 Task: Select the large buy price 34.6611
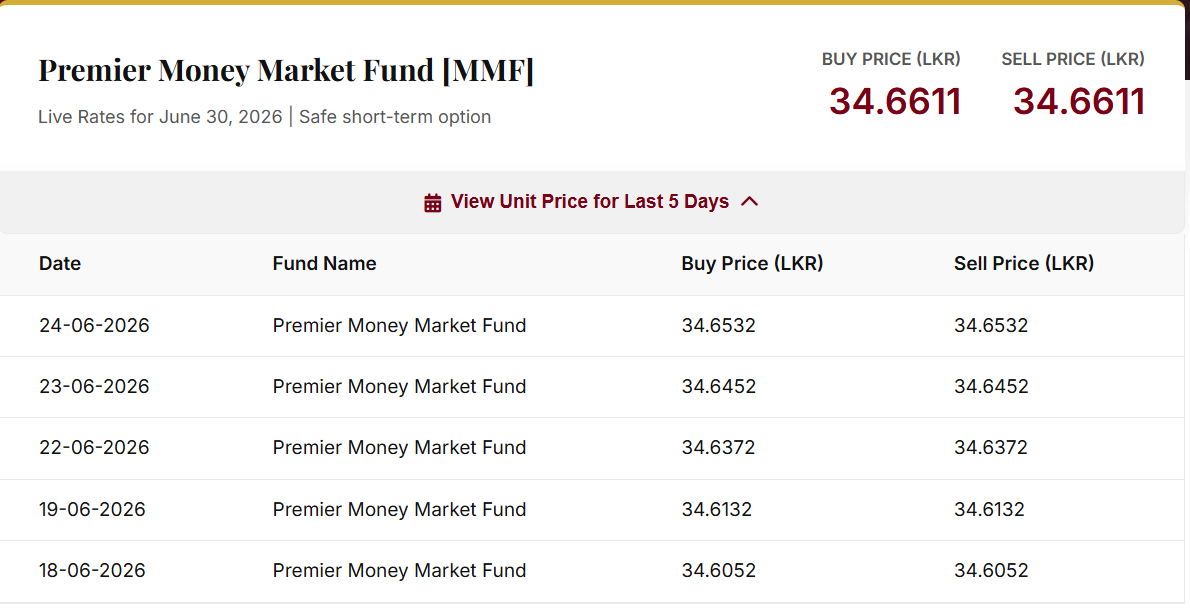pos(895,102)
